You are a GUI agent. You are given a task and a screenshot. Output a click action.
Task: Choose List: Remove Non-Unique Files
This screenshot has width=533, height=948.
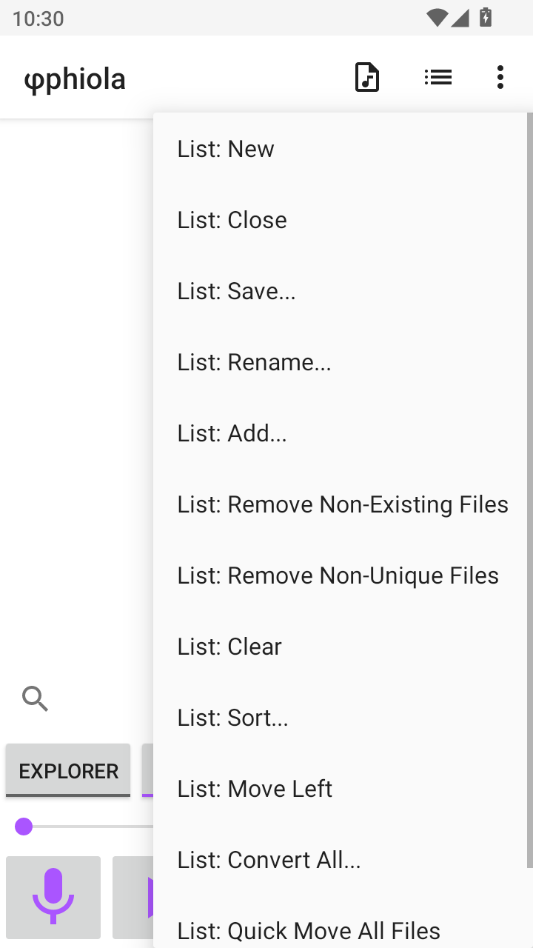click(x=343, y=576)
